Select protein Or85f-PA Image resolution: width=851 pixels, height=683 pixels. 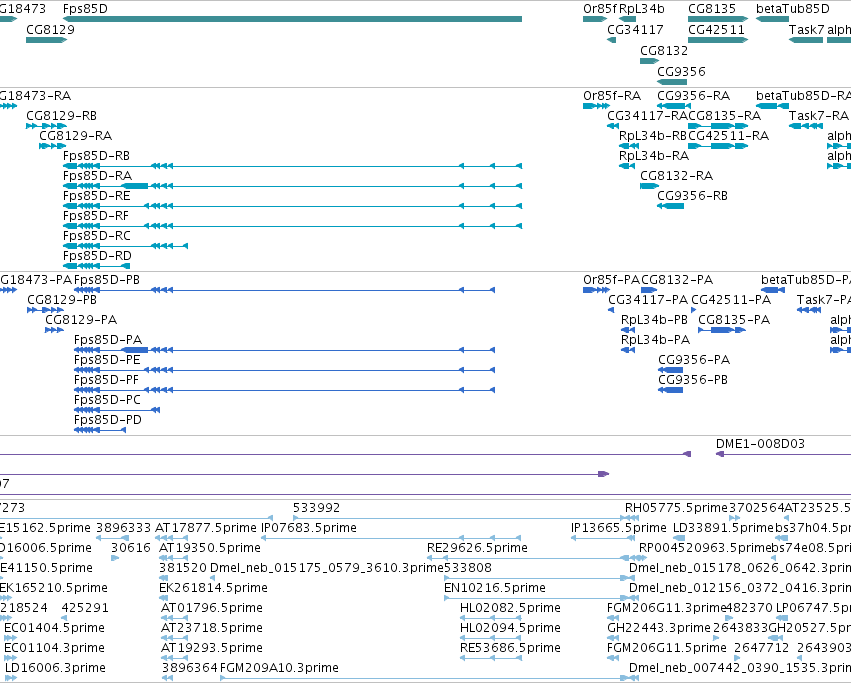coord(611,281)
